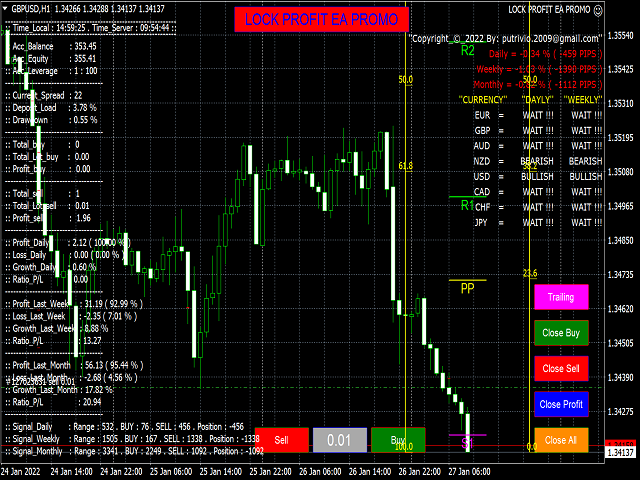The height and width of the screenshot is (480, 640).
Task: Click the Growth_Last_Month 17.82 % line
Action: point(59,390)
